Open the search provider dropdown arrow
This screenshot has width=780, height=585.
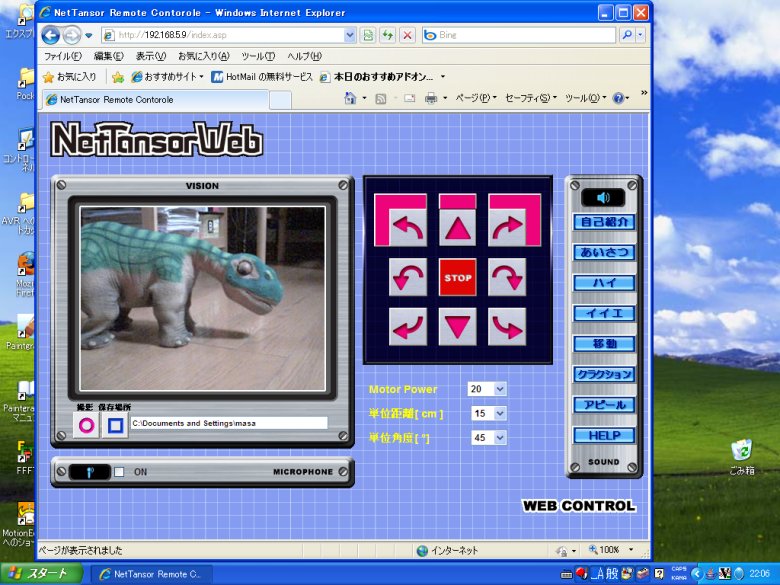coord(640,35)
